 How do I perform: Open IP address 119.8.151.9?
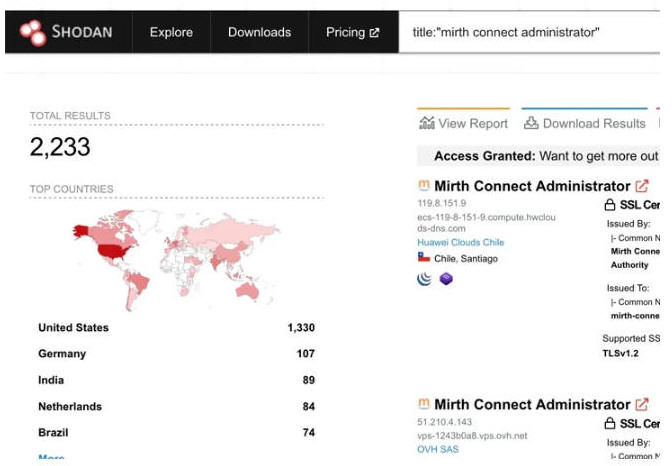click(441, 203)
